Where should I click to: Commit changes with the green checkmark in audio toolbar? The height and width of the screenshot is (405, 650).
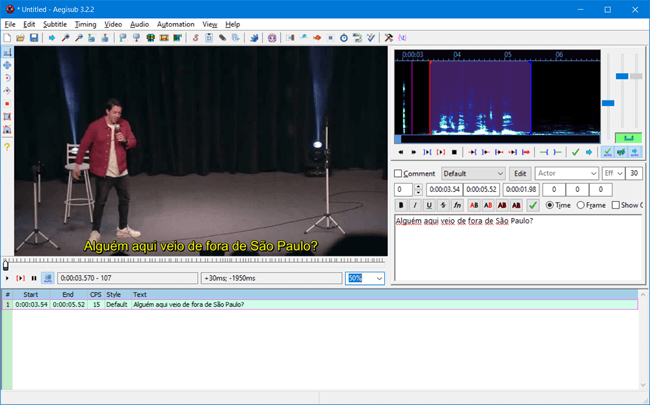[x=575, y=152]
